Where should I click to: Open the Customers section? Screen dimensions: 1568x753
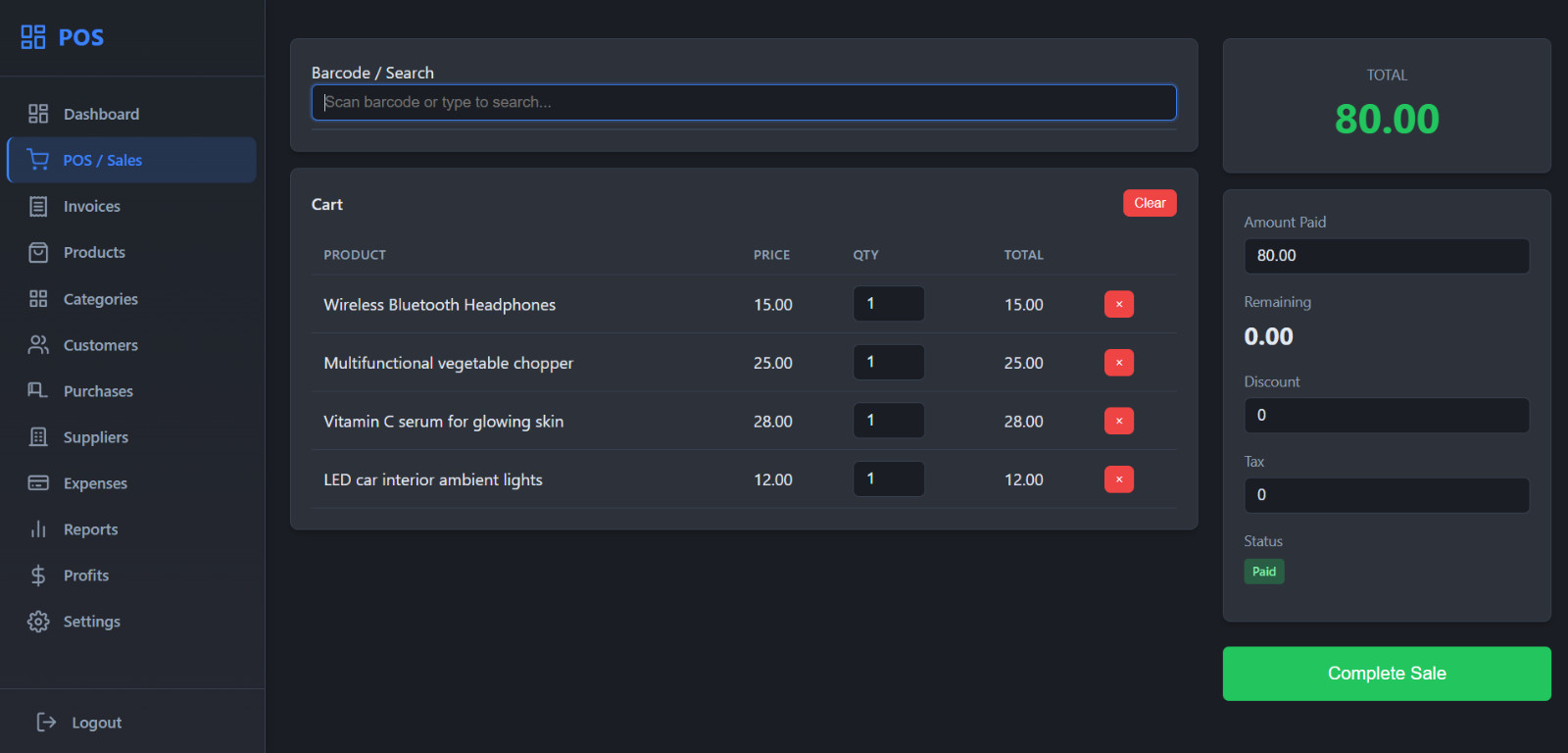point(132,344)
